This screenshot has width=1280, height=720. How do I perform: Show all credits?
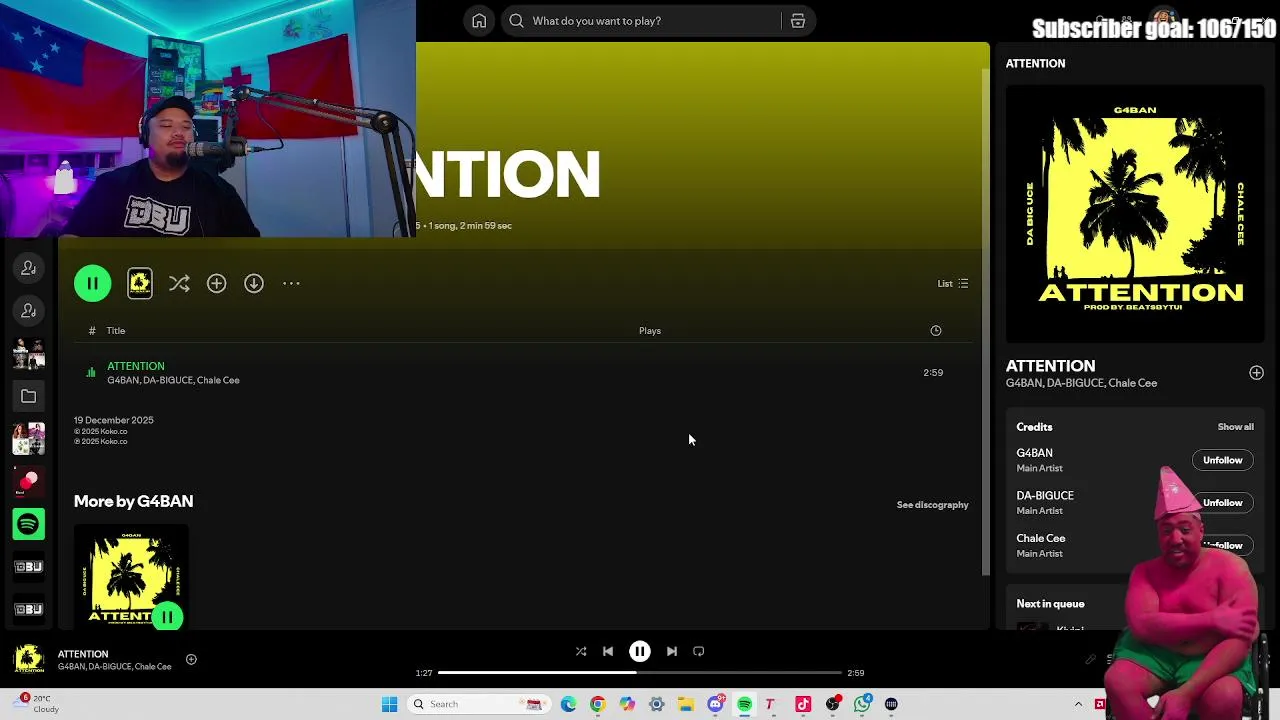(x=1235, y=427)
